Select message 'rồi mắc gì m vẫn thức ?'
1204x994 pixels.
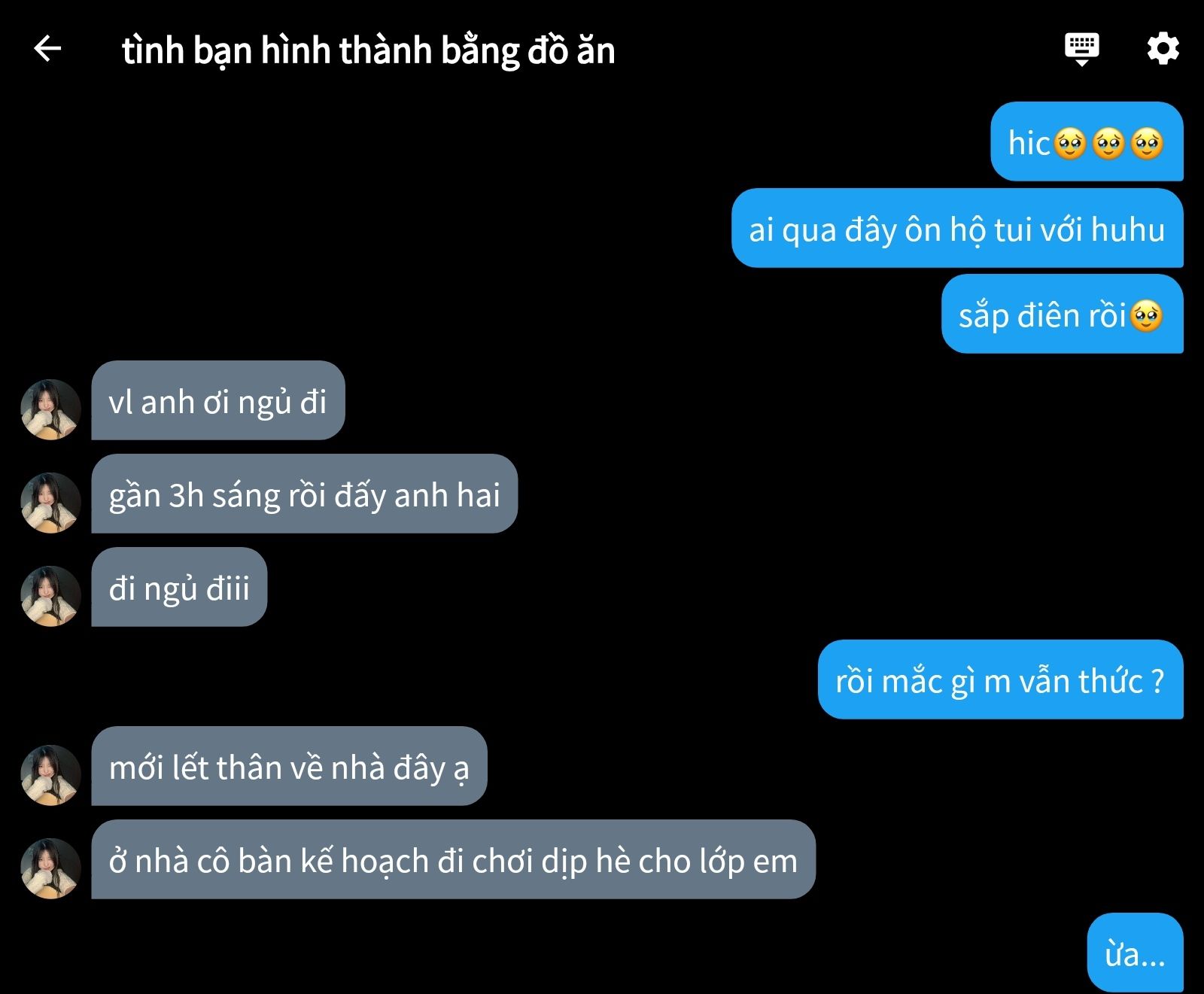1000,679
